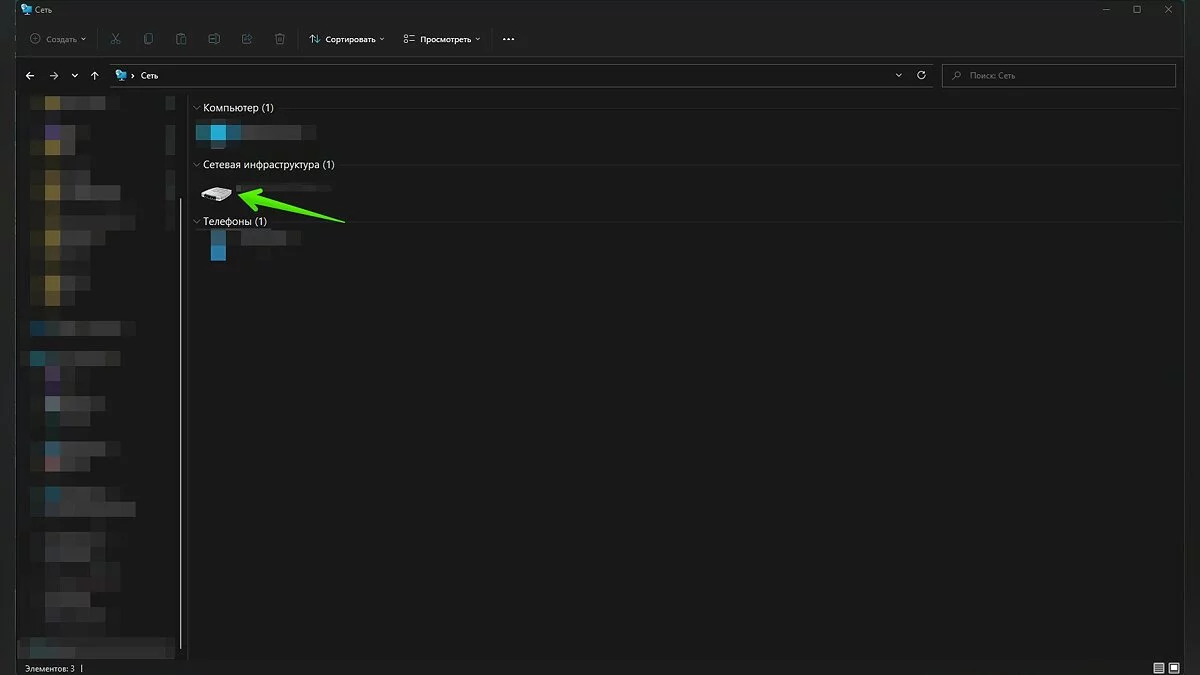The image size is (1200, 675).
Task: Click the Сеть title bar icon
Action: 26,9
